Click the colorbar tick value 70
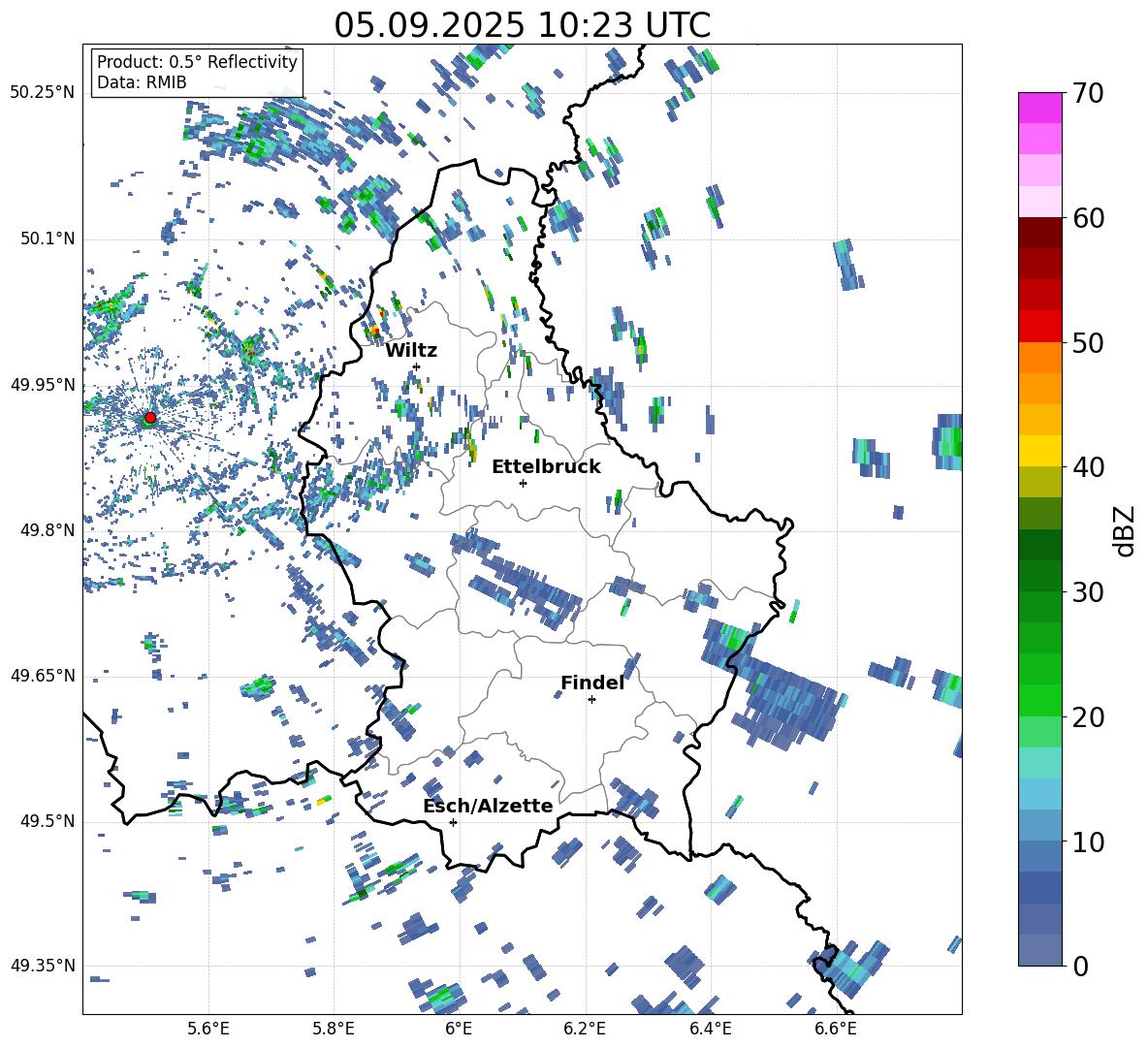Image resolution: width=1148 pixels, height=1048 pixels. [x=1088, y=94]
